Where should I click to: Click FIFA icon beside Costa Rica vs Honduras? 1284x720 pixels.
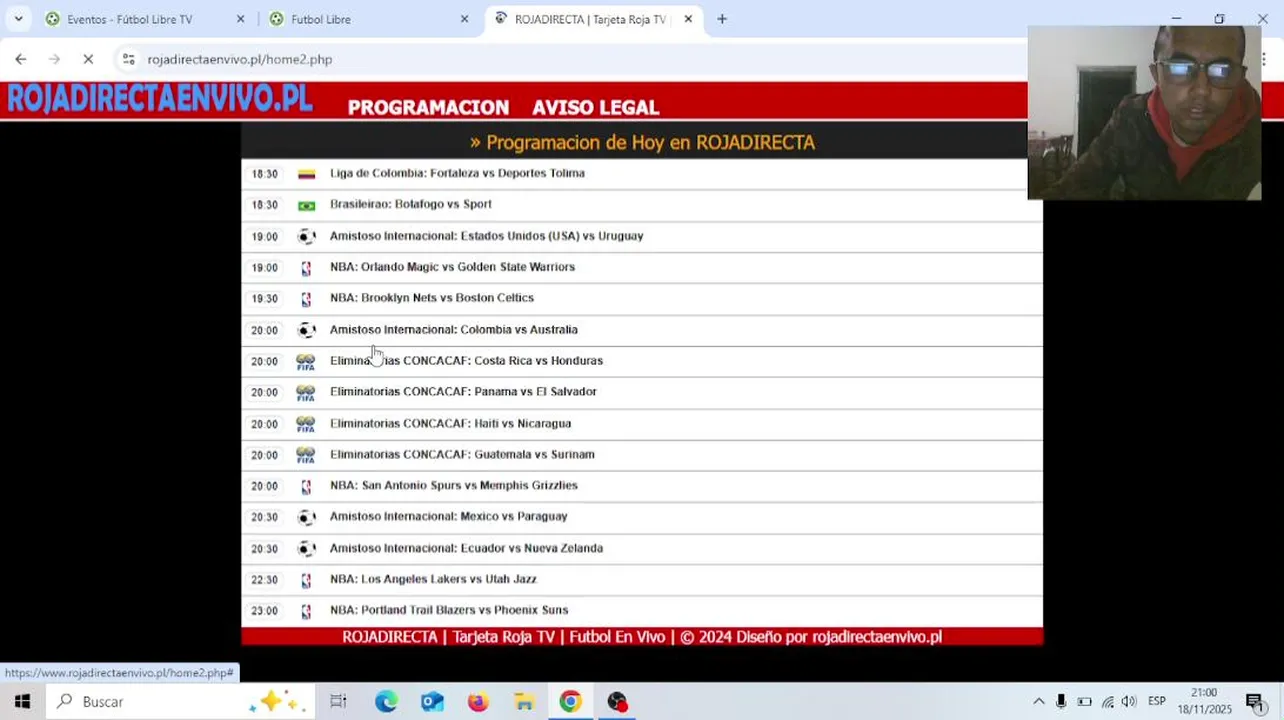(x=306, y=362)
